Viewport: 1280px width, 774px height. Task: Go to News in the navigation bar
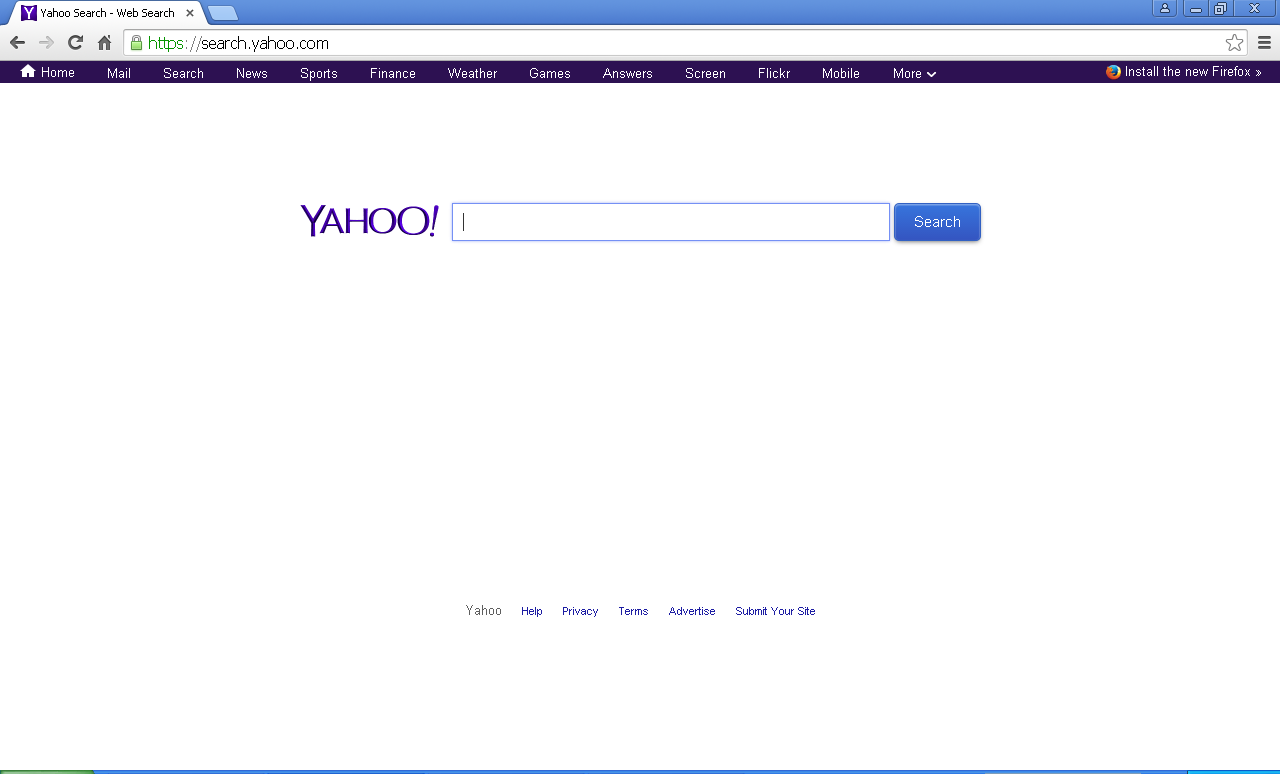point(252,73)
